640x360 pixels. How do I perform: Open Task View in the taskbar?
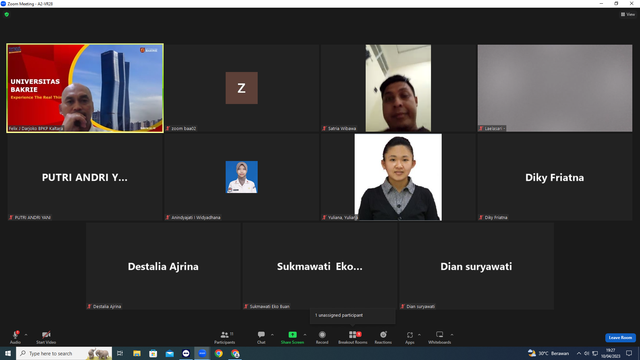point(120,353)
